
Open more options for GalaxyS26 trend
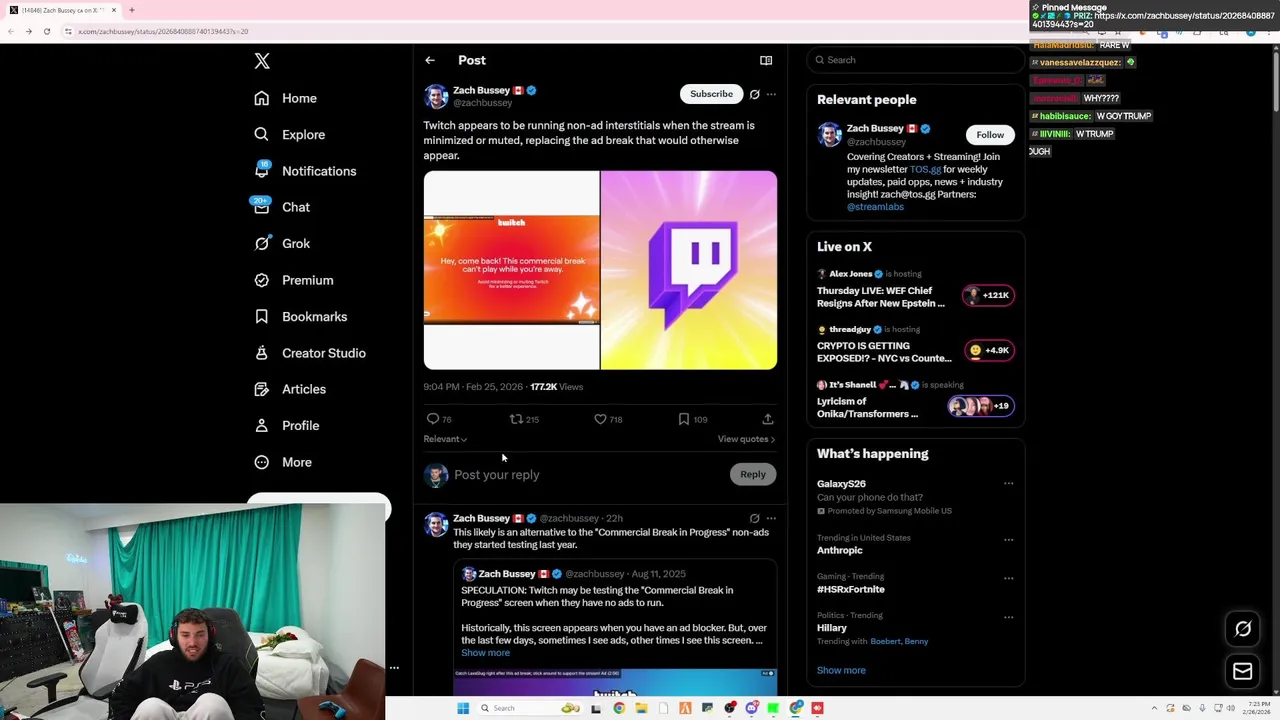point(1008,484)
